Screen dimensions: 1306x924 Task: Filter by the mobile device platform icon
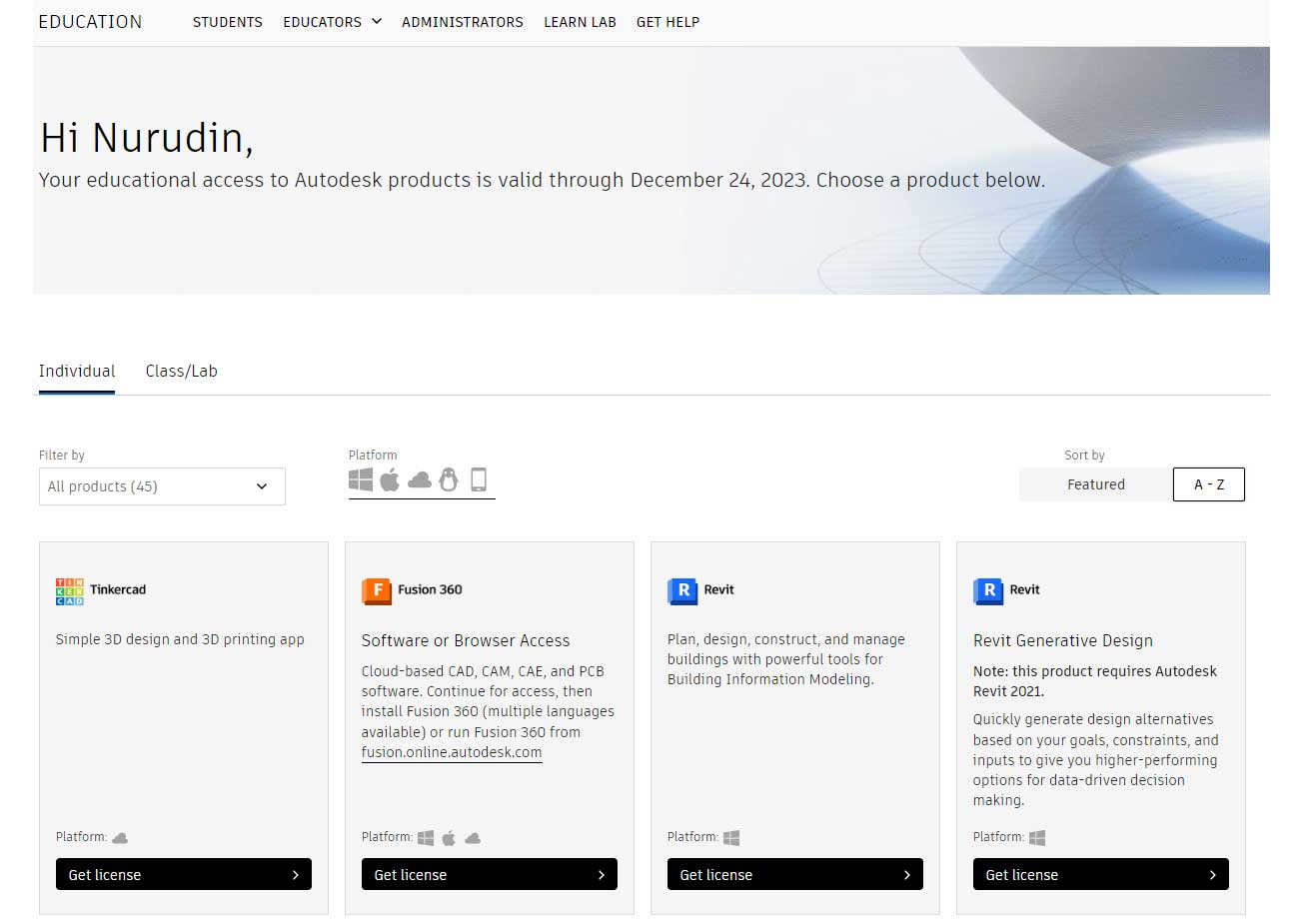(478, 479)
